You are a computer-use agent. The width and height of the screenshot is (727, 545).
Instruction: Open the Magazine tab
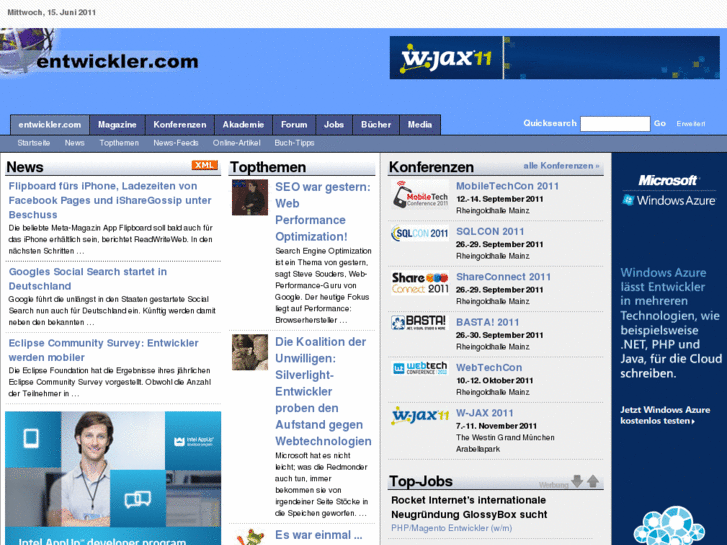click(x=117, y=125)
